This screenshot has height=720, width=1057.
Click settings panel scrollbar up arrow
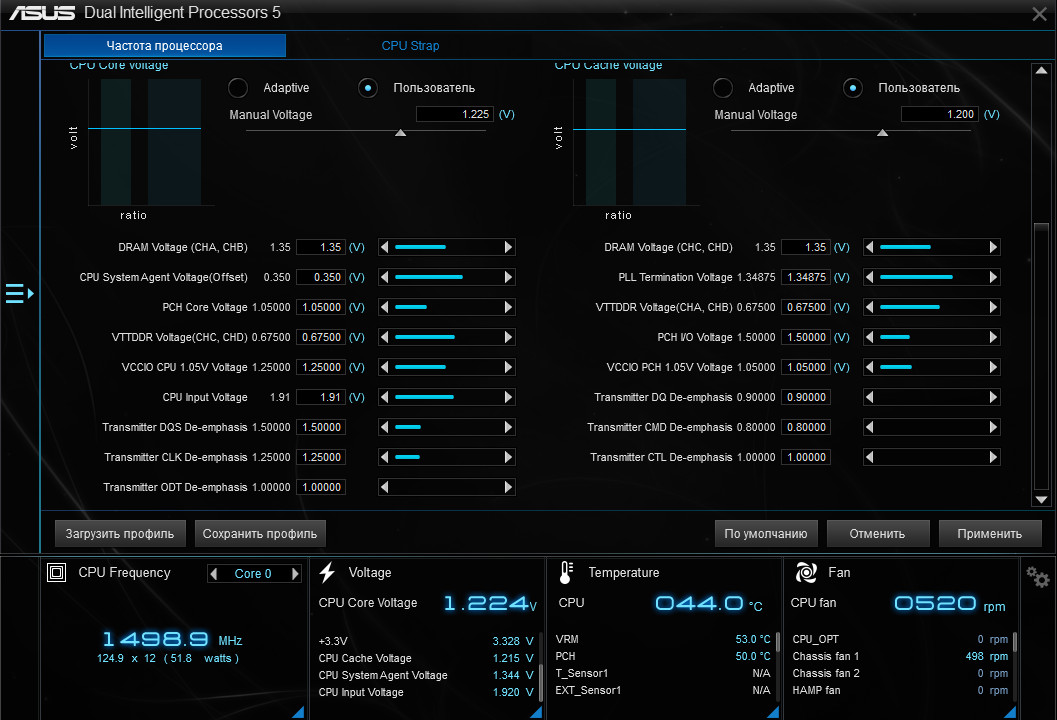pyautogui.click(x=1041, y=71)
